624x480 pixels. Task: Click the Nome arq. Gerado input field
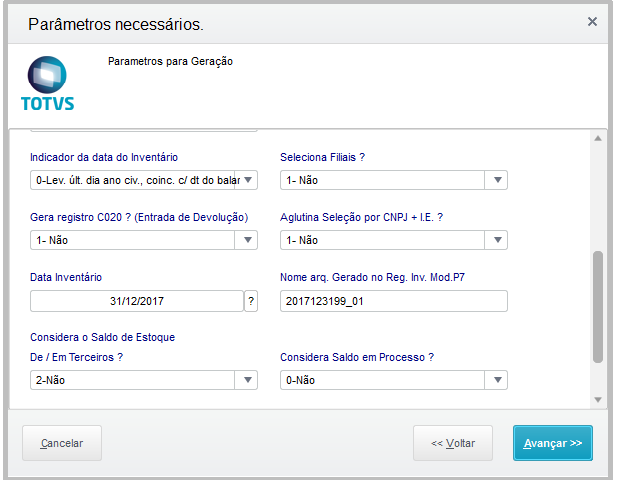coord(394,301)
